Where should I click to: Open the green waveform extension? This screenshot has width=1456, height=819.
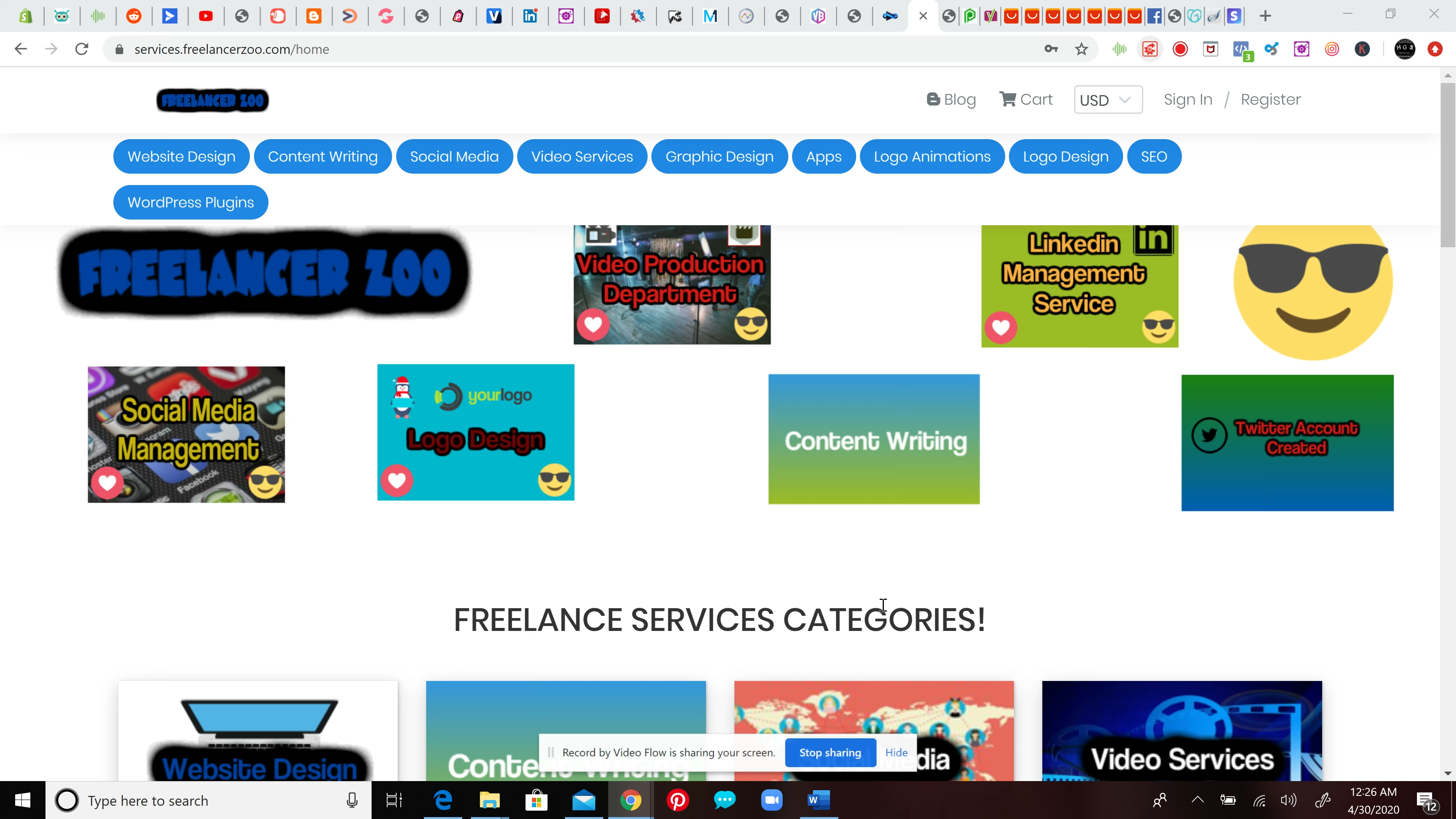pyautogui.click(x=1119, y=49)
